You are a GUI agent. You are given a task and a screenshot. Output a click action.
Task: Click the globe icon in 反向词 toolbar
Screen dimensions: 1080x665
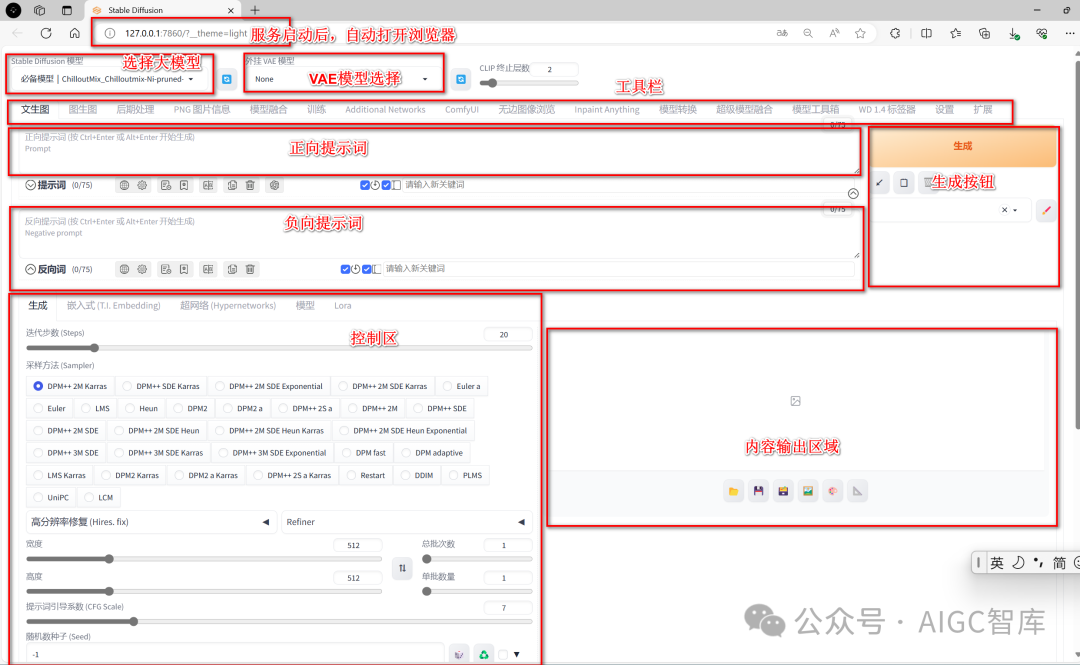(124, 269)
